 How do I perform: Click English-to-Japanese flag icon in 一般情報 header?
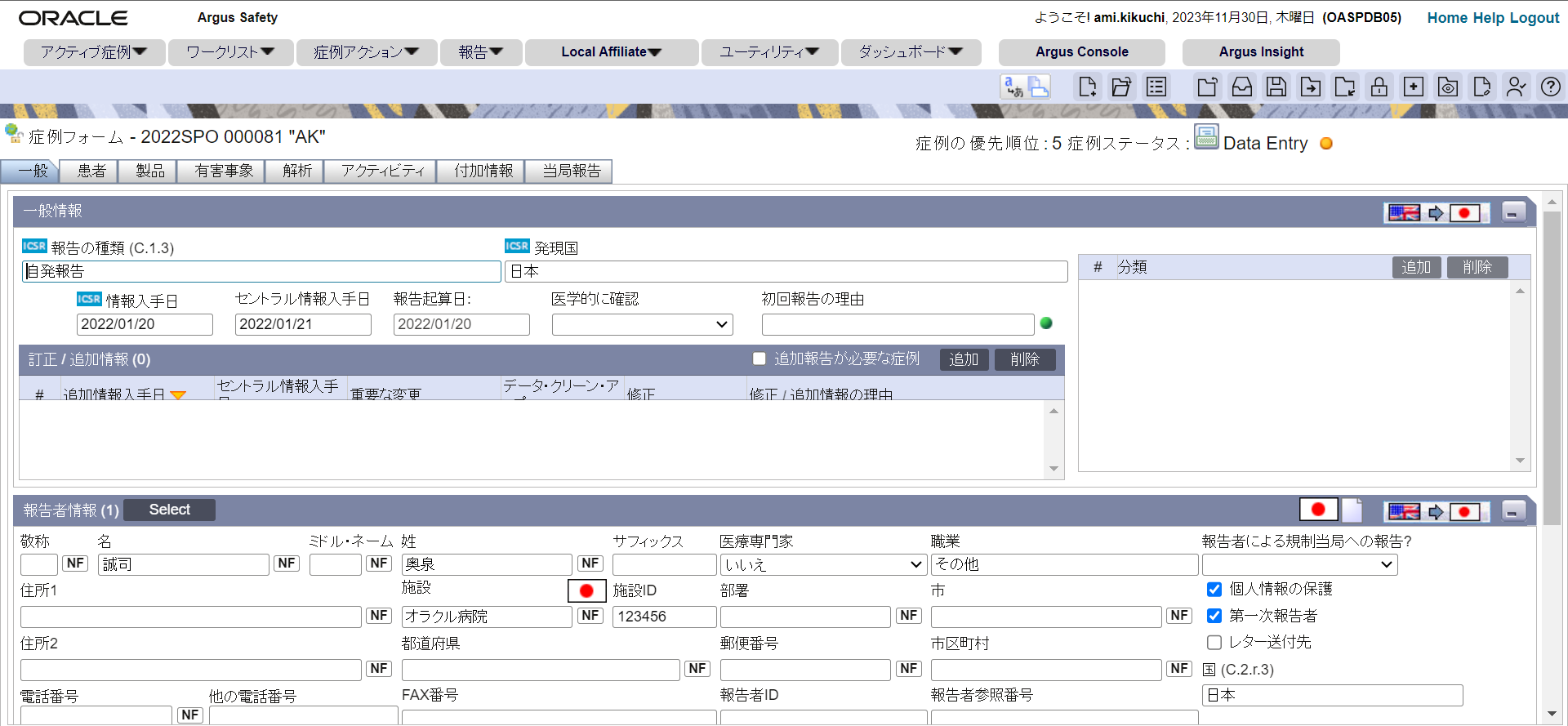click(1437, 213)
